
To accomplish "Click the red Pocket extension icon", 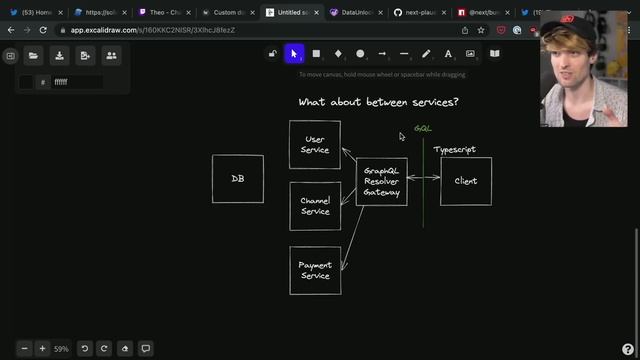I will pos(501,30).
